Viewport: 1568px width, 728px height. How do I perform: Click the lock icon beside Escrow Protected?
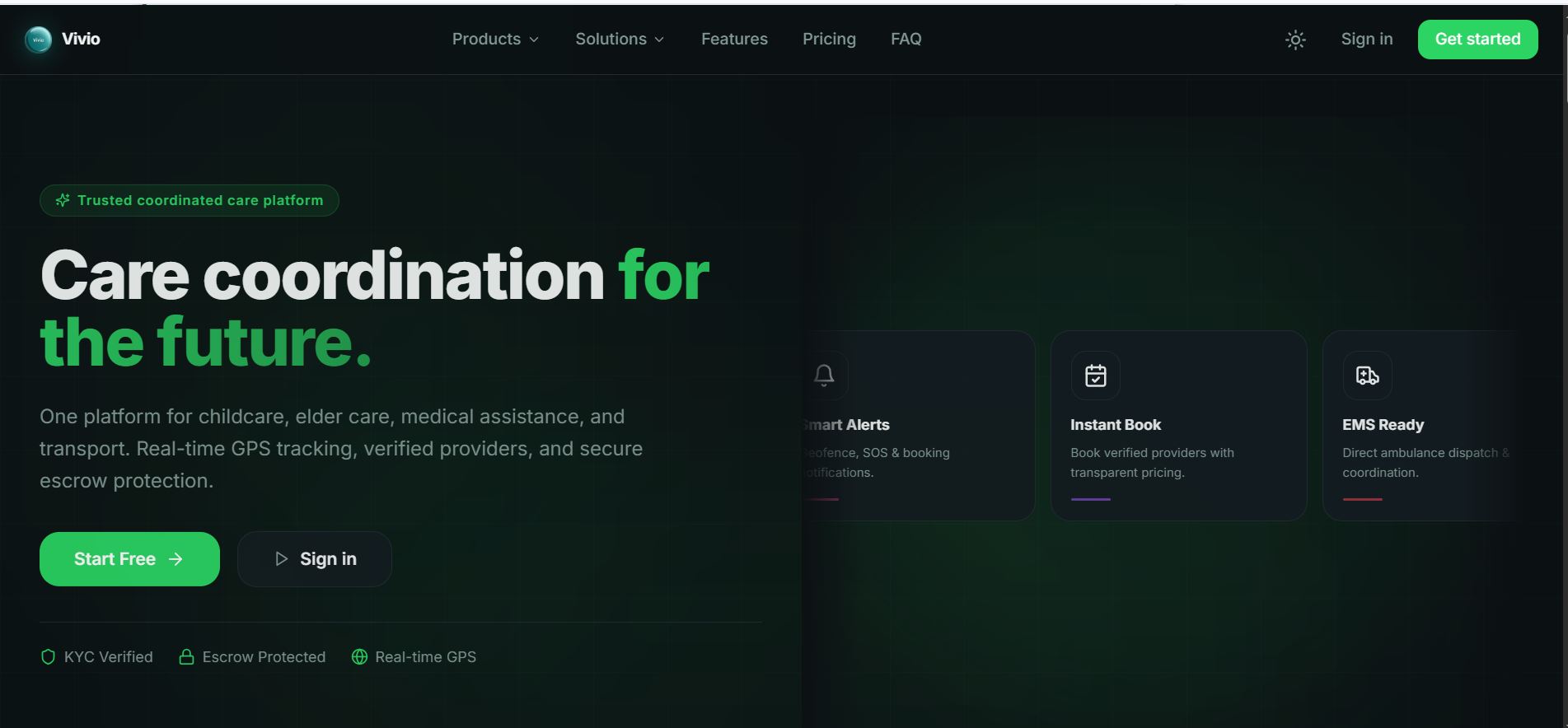(186, 656)
